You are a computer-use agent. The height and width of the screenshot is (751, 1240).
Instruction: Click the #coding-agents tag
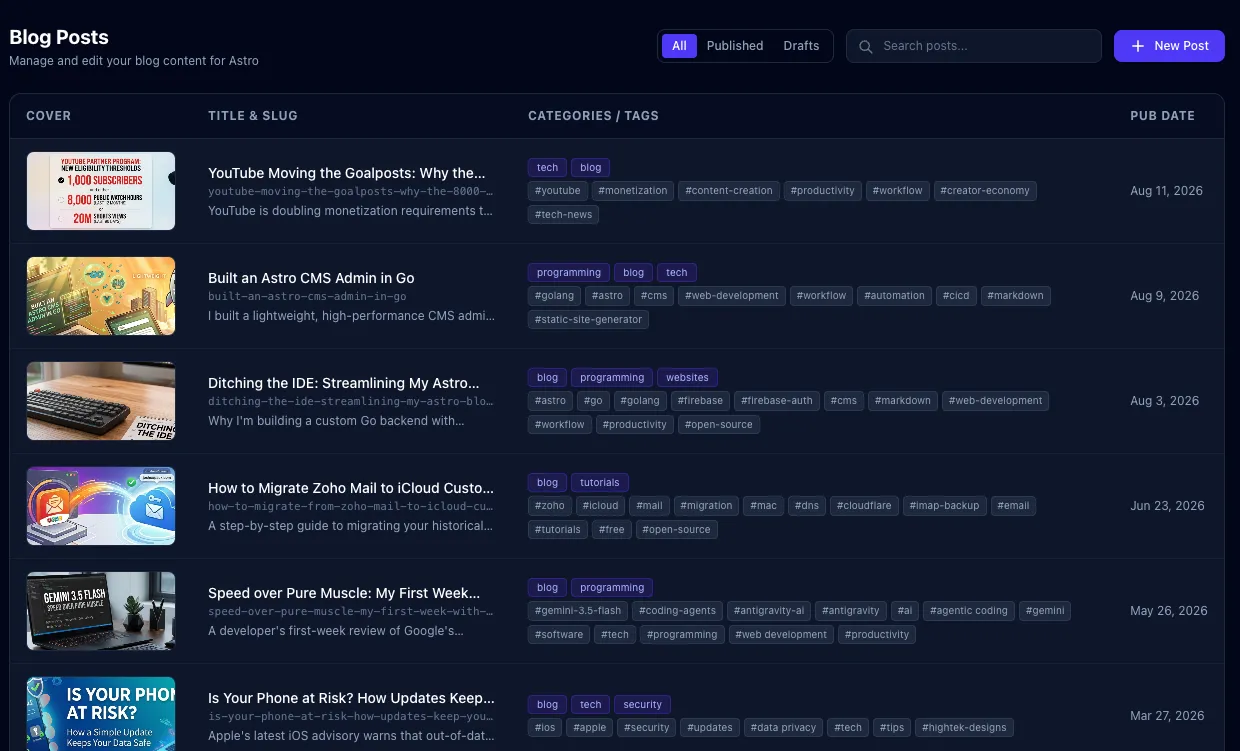(677, 611)
